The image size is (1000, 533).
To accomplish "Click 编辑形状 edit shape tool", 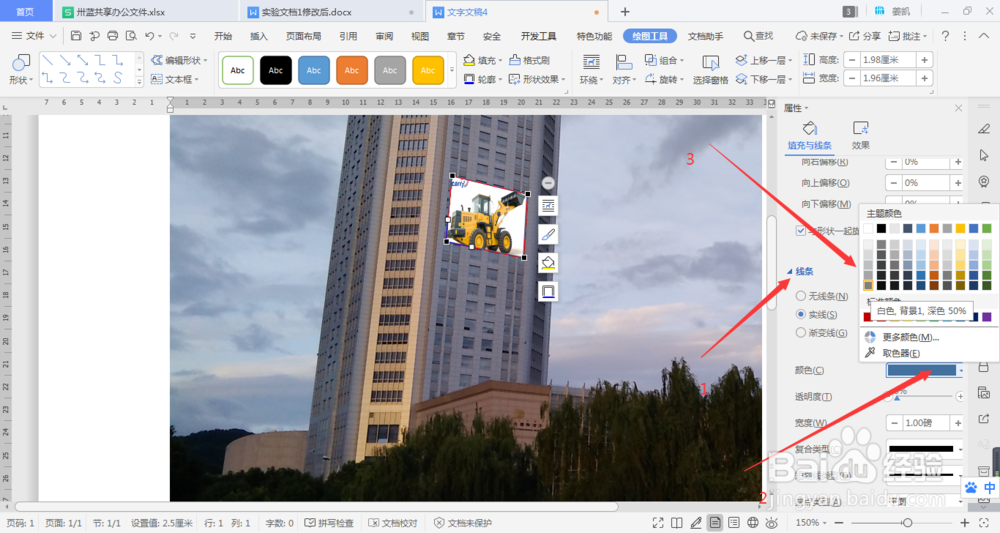I will 179,60.
